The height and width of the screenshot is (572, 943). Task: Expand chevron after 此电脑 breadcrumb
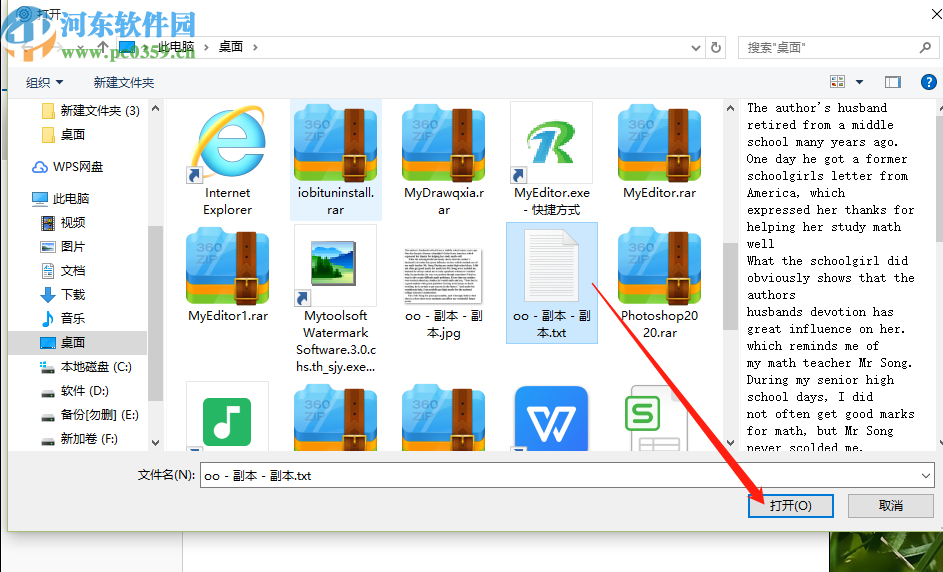[x=206, y=47]
